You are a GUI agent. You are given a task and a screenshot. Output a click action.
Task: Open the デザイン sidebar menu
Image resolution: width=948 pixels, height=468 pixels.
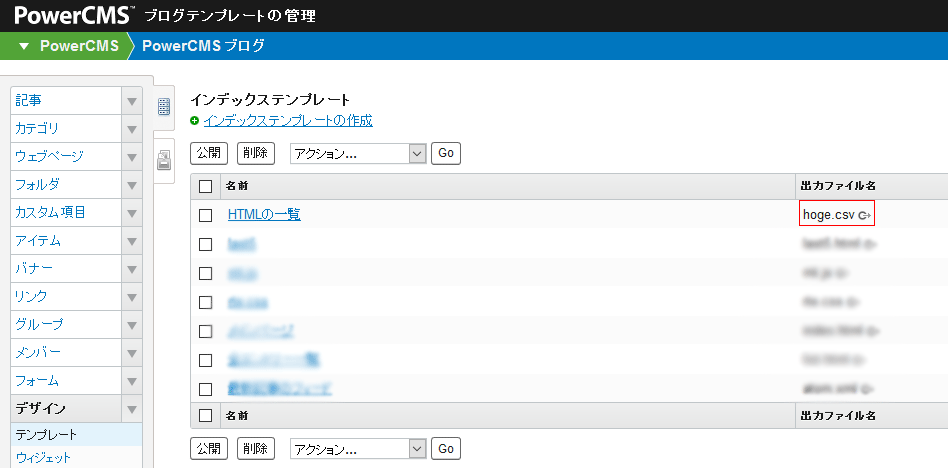click(x=66, y=409)
